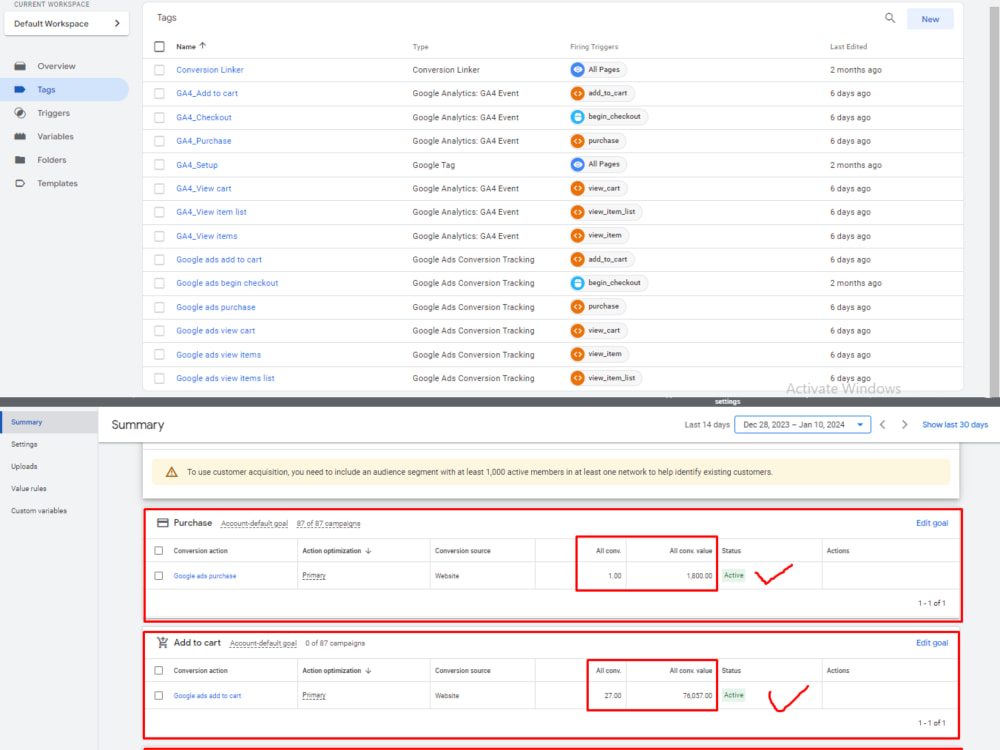Click purchase trigger icon for GA4_Purchase
The height and width of the screenshot is (750, 1000).
point(577,141)
